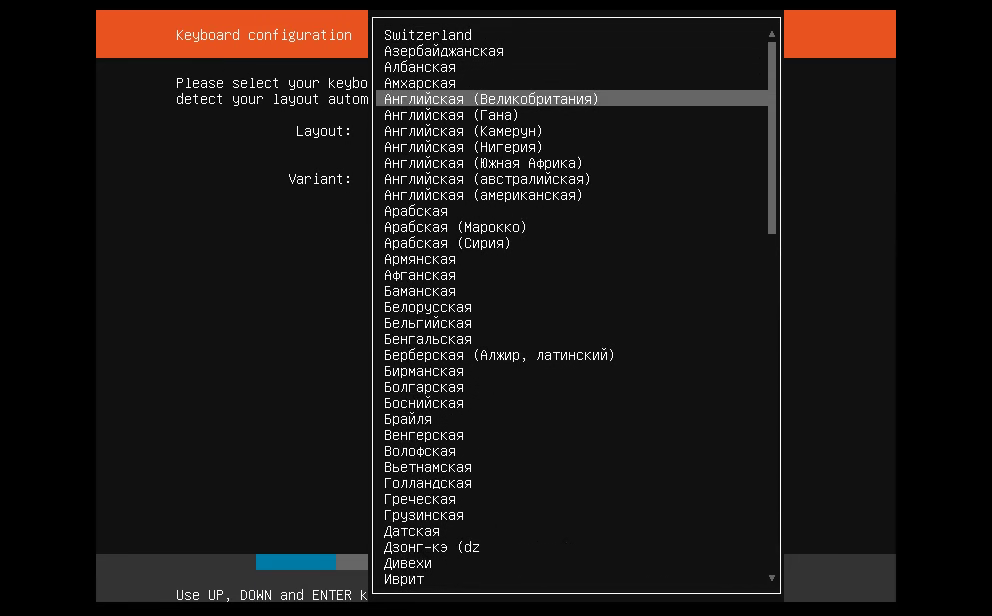992x616 pixels.
Task: Pick Белорусская from the dropdown list
Action: click(428, 307)
